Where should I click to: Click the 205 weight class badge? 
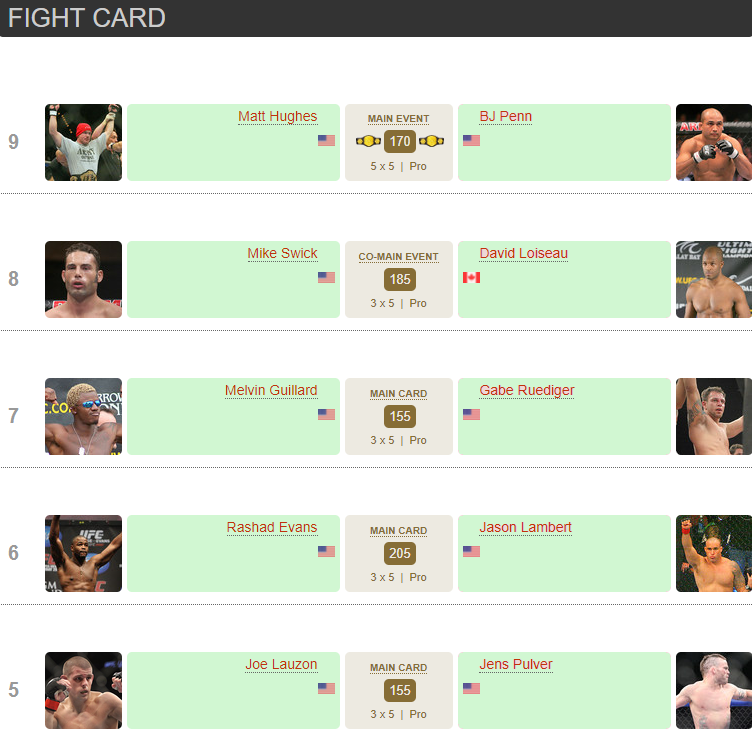click(399, 553)
